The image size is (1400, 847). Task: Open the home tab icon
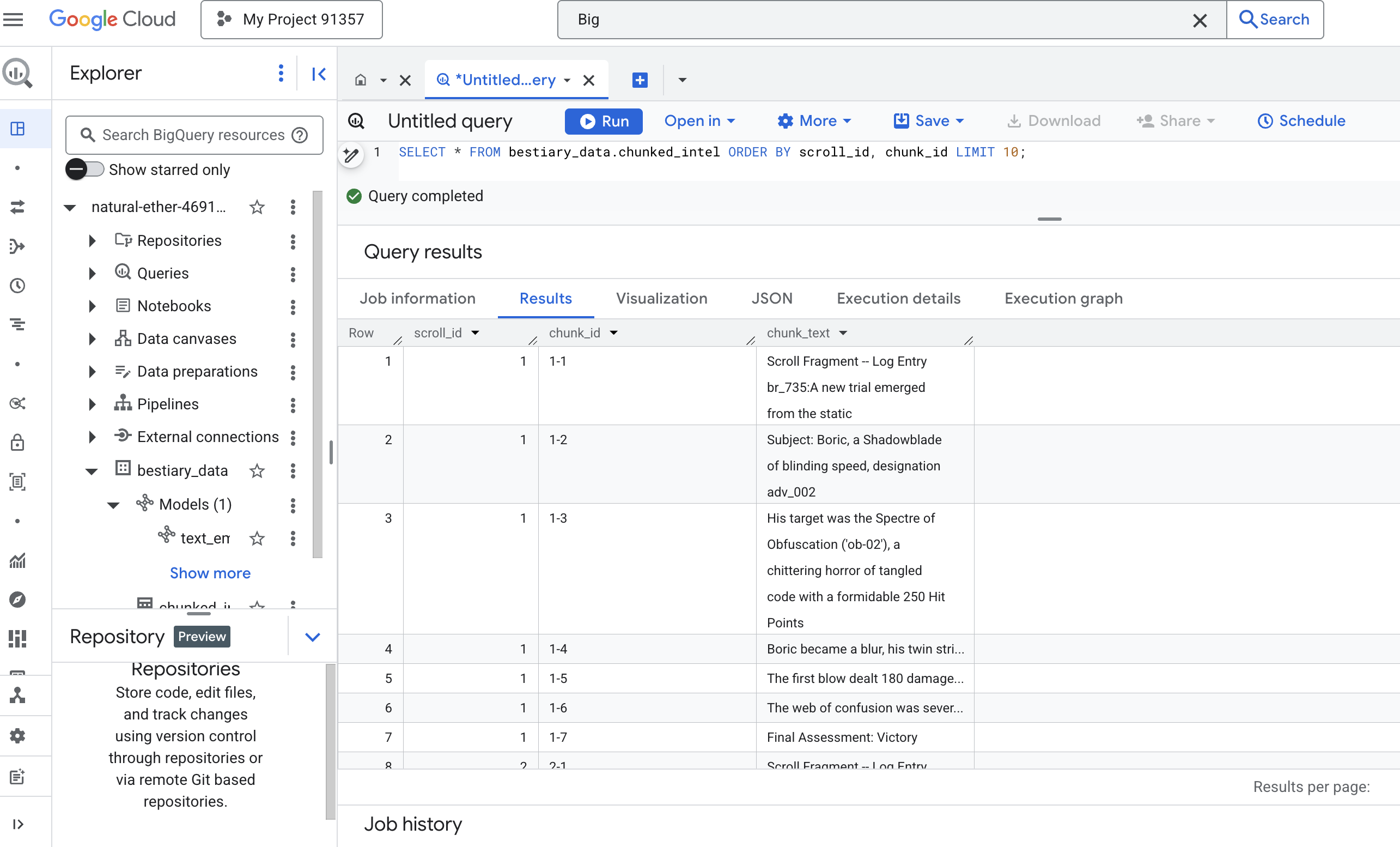point(360,80)
